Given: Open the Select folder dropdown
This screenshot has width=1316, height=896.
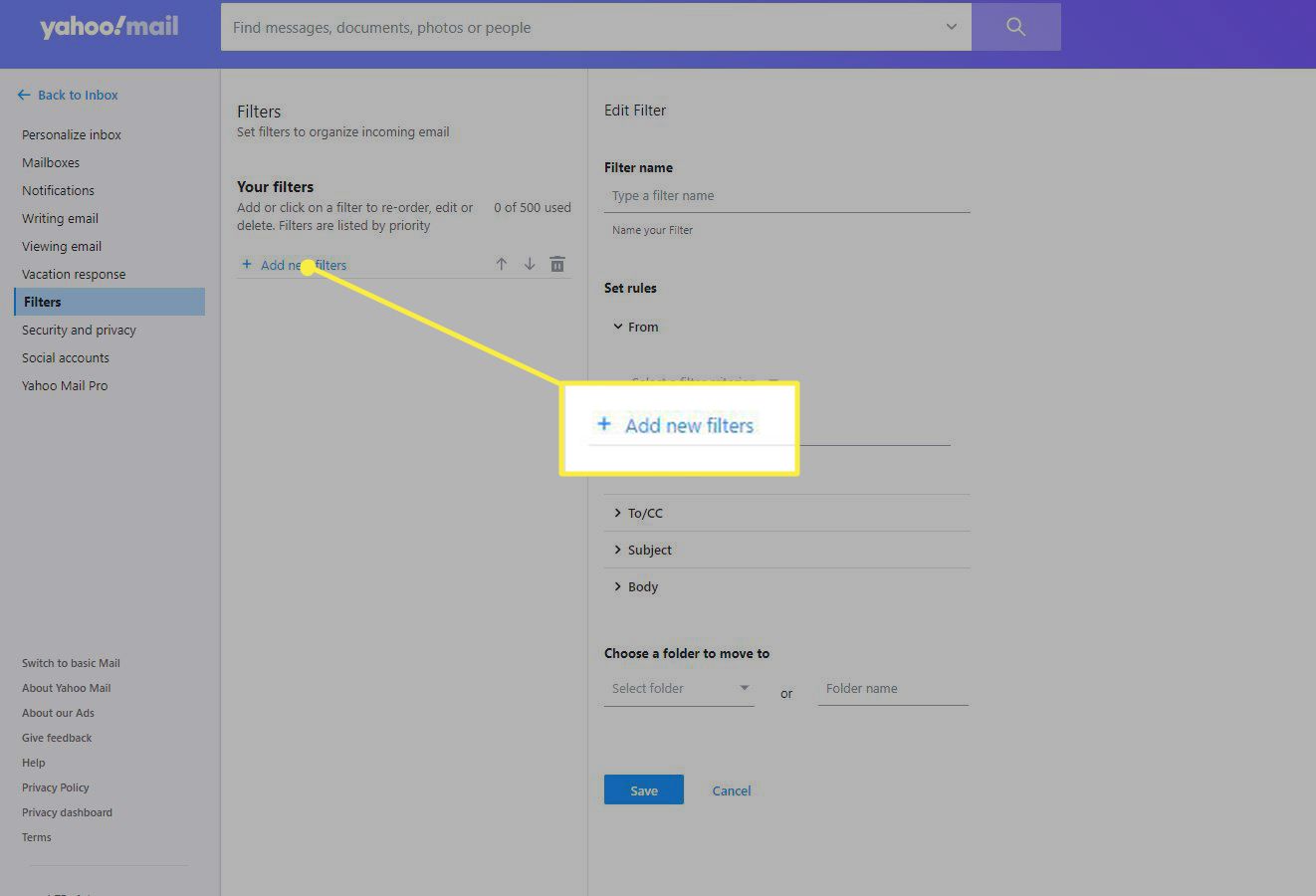Looking at the screenshot, I should pos(679,688).
